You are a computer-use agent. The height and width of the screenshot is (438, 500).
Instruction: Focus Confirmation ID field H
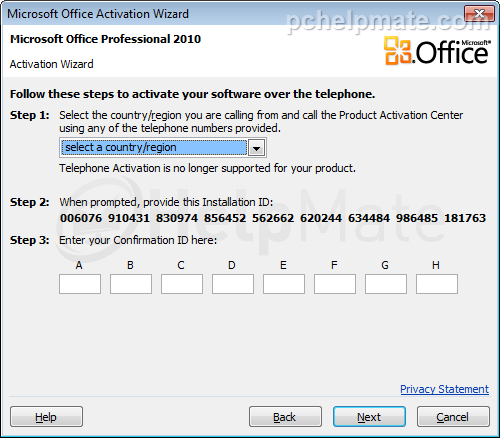point(437,284)
